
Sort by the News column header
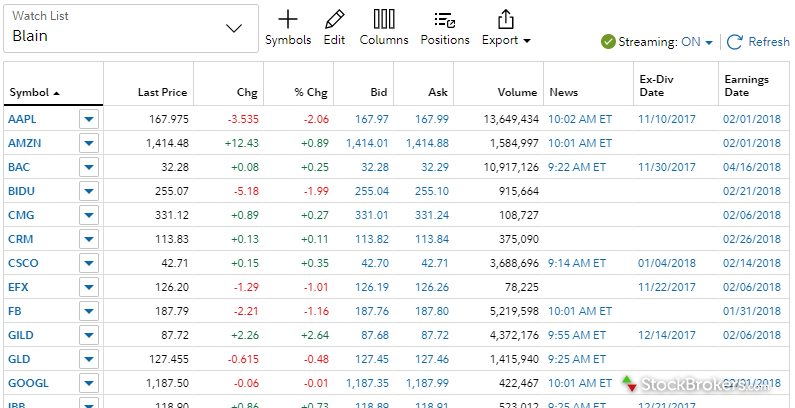pyautogui.click(x=563, y=92)
